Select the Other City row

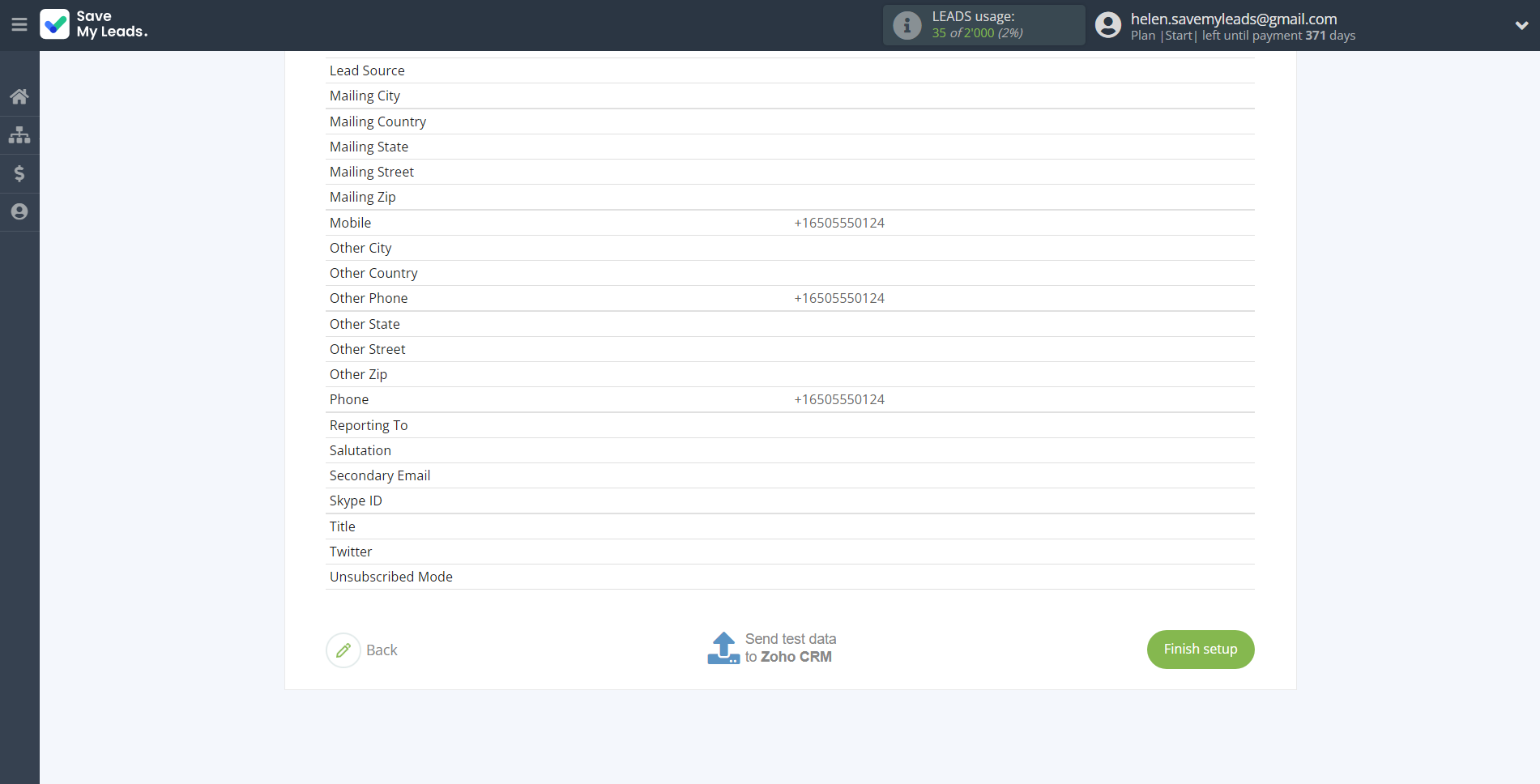pyautogui.click(x=790, y=248)
